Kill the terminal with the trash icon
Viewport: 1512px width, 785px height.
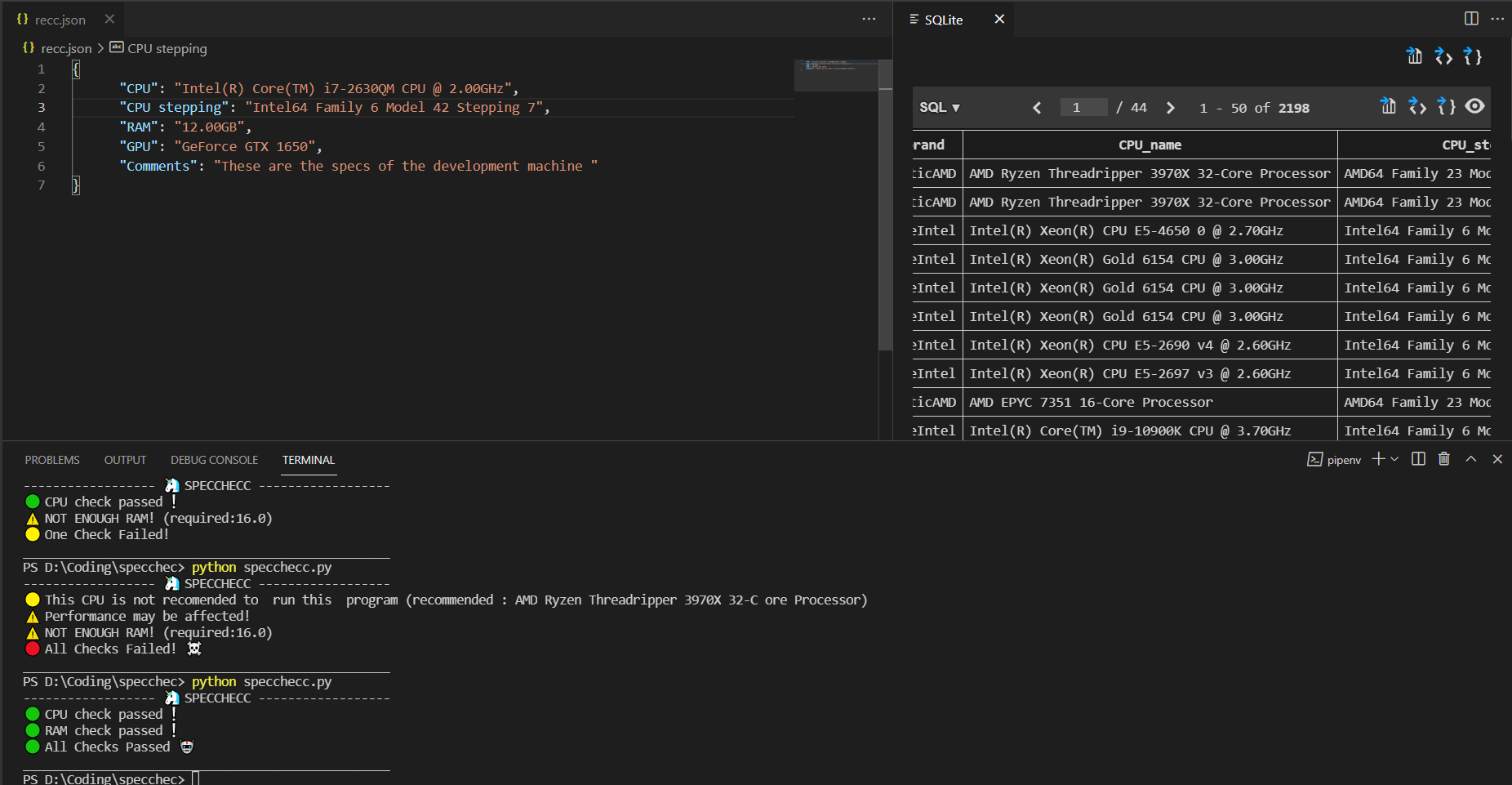1444,459
